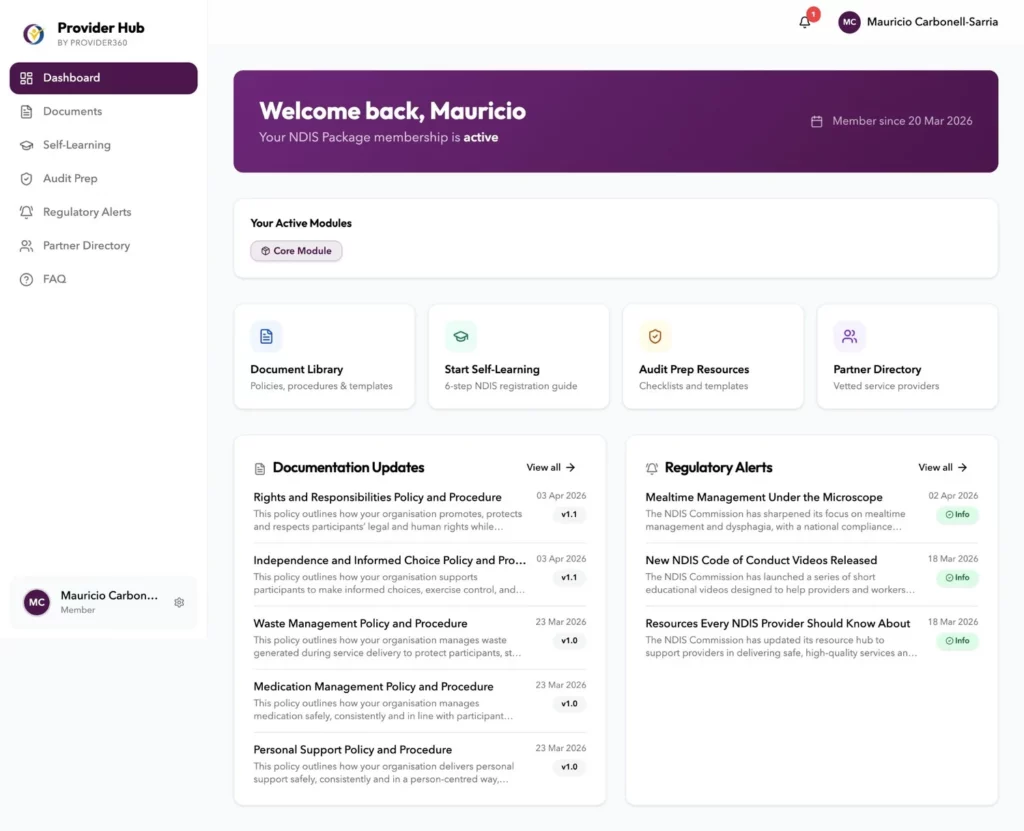Open FAQ from the sidebar
The image size is (1024, 831).
click(103, 280)
